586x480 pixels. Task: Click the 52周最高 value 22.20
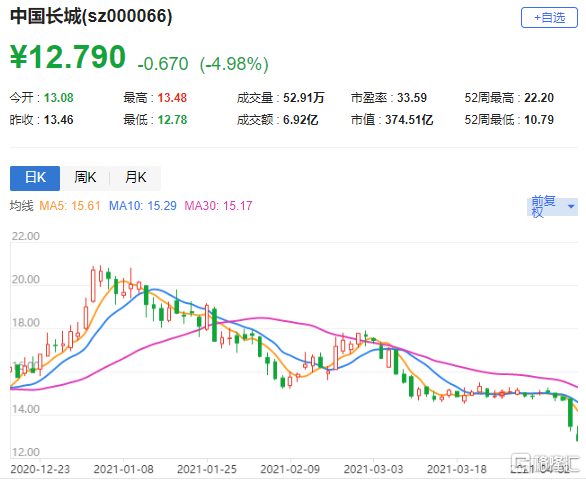[x=539, y=98]
